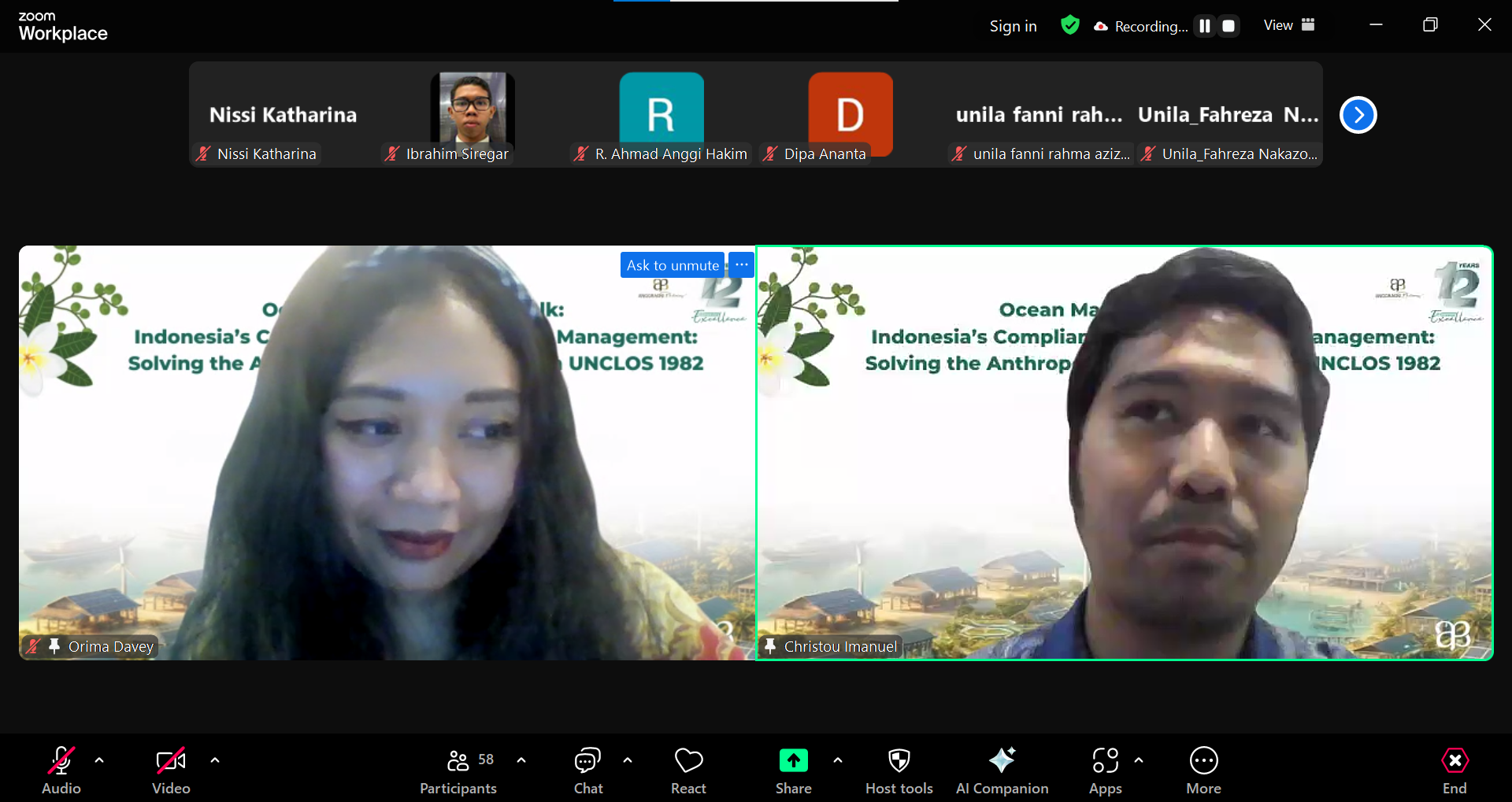Expand Participants options arrow
The height and width of the screenshot is (802, 1512).
coord(521,760)
